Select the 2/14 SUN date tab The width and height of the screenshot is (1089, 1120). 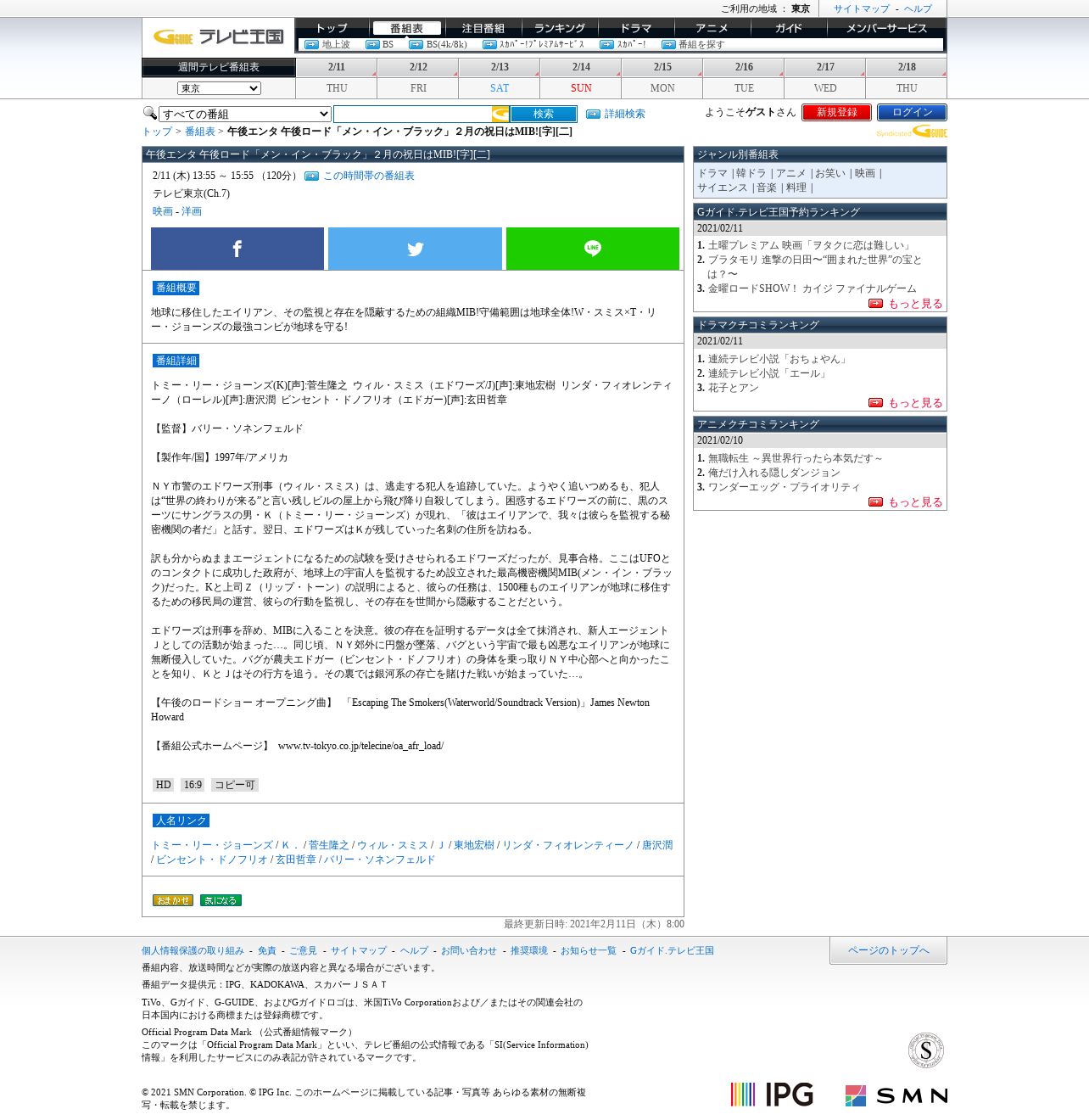pyautogui.click(x=581, y=77)
